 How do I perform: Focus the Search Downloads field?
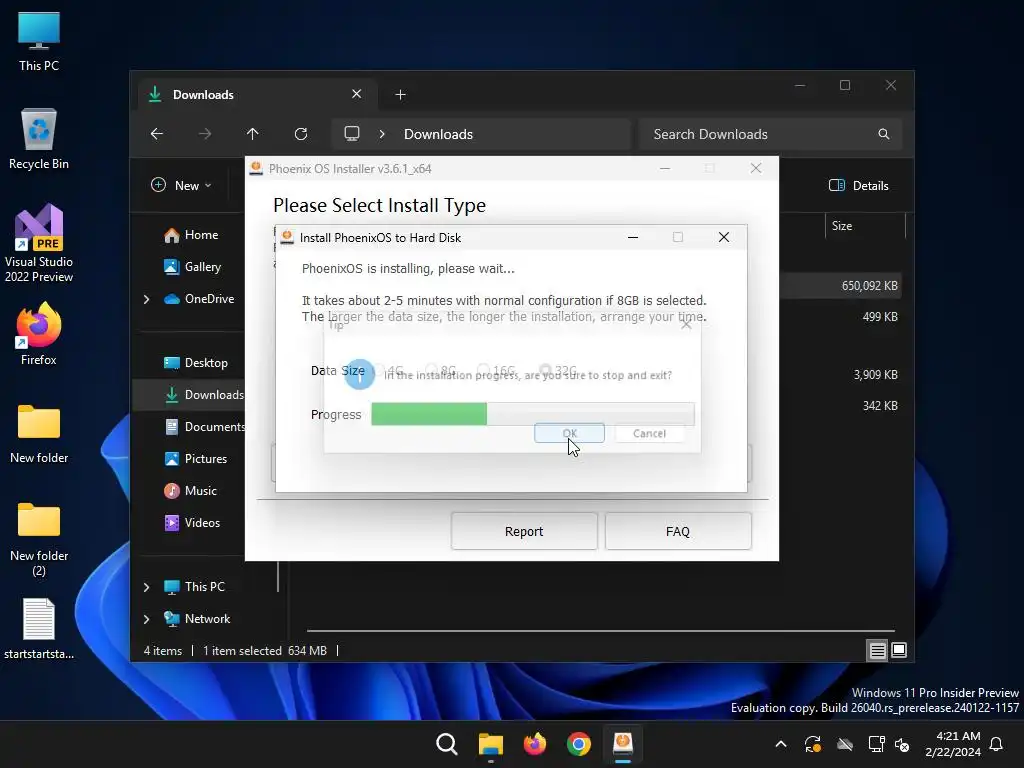pos(771,134)
